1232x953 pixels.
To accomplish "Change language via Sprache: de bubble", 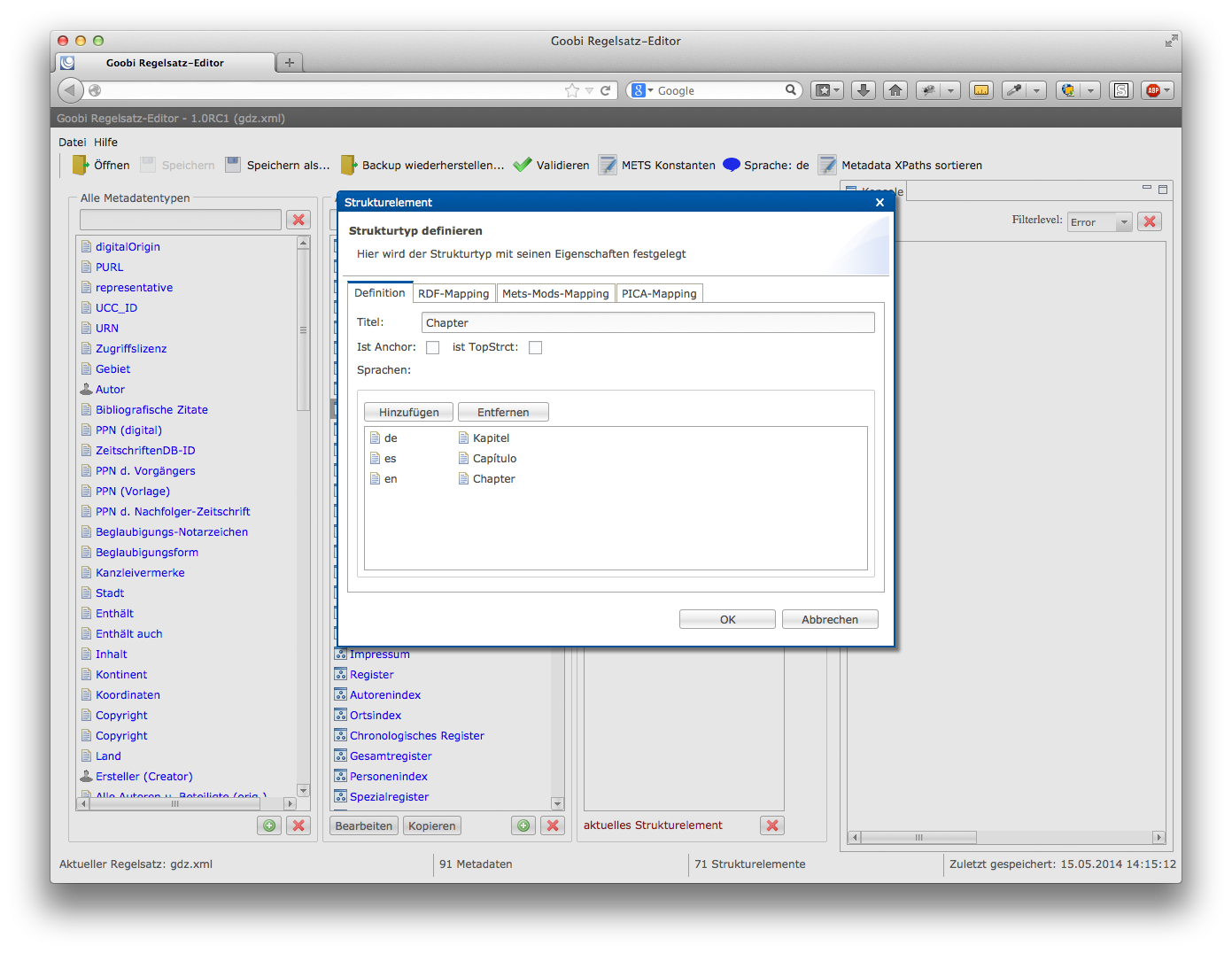I will tap(732, 164).
